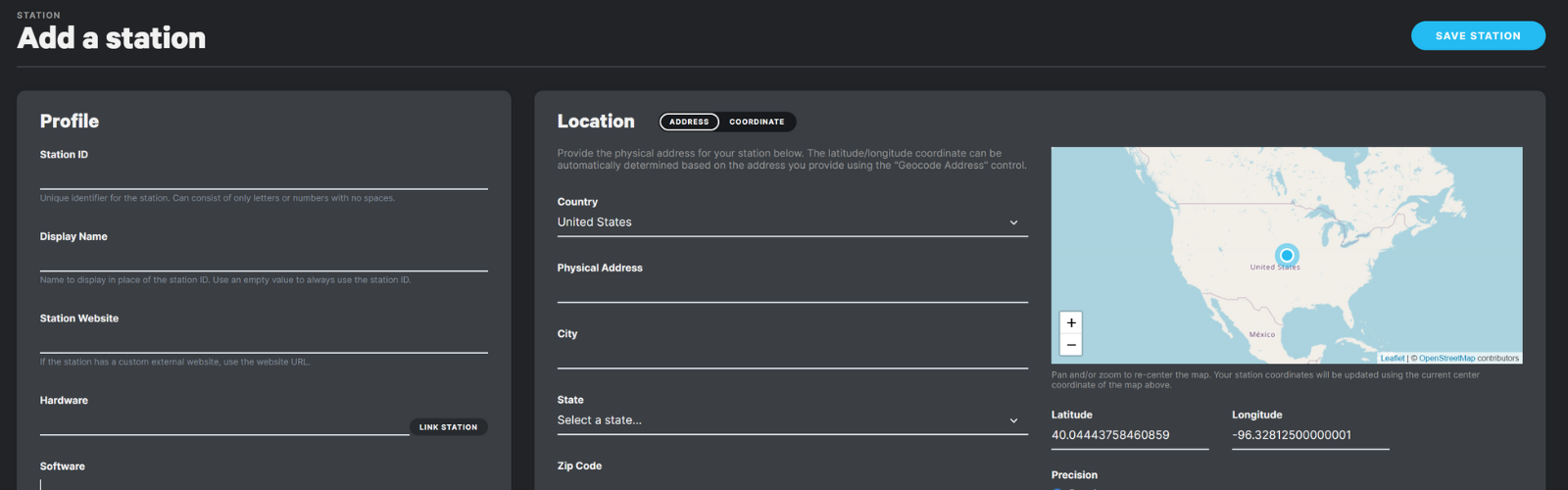Select the Station Website input
This screenshot has height=490, width=1568.
click(264, 341)
